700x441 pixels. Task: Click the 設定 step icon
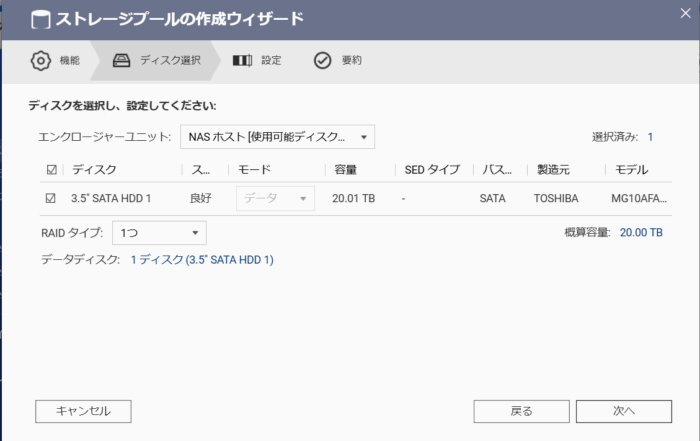coord(242,60)
